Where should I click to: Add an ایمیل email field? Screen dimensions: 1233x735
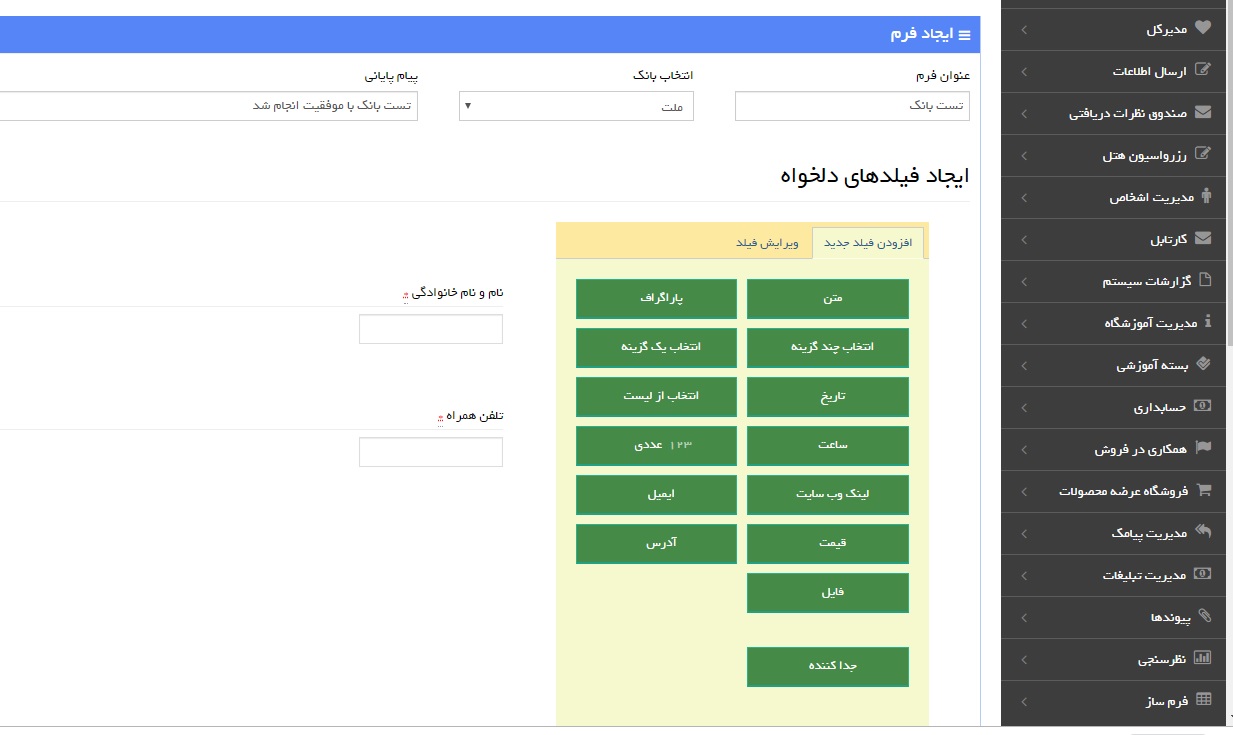point(656,494)
